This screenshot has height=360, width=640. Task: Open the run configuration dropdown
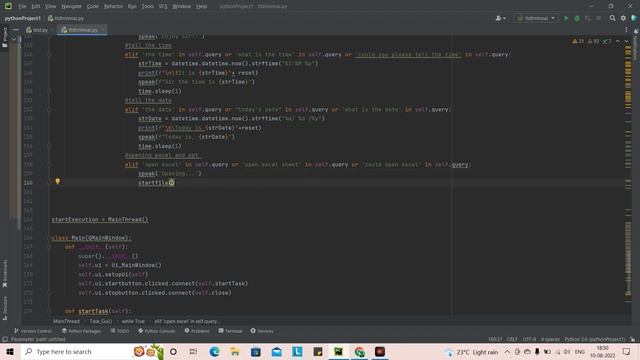tap(536, 18)
